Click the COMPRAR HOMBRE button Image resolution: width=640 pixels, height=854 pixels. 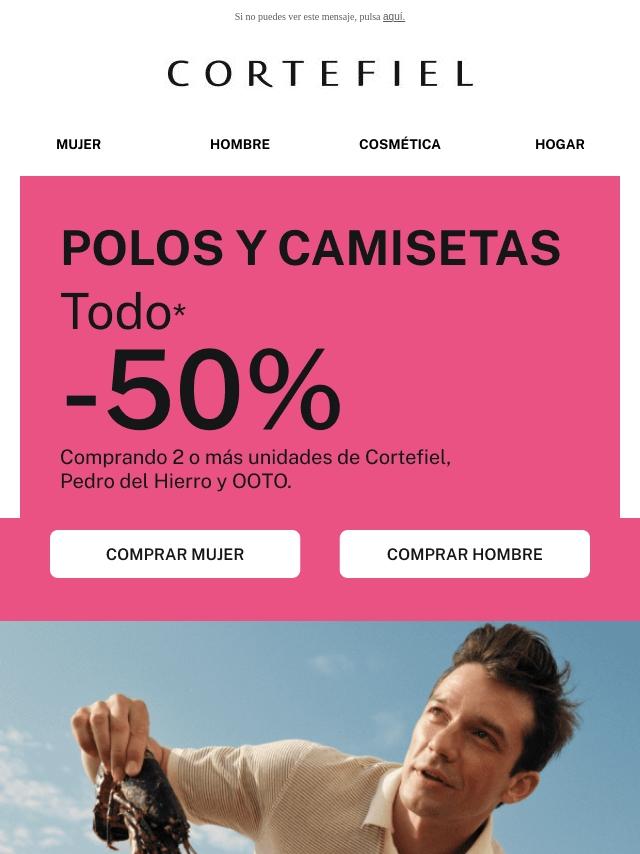(465, 554)
